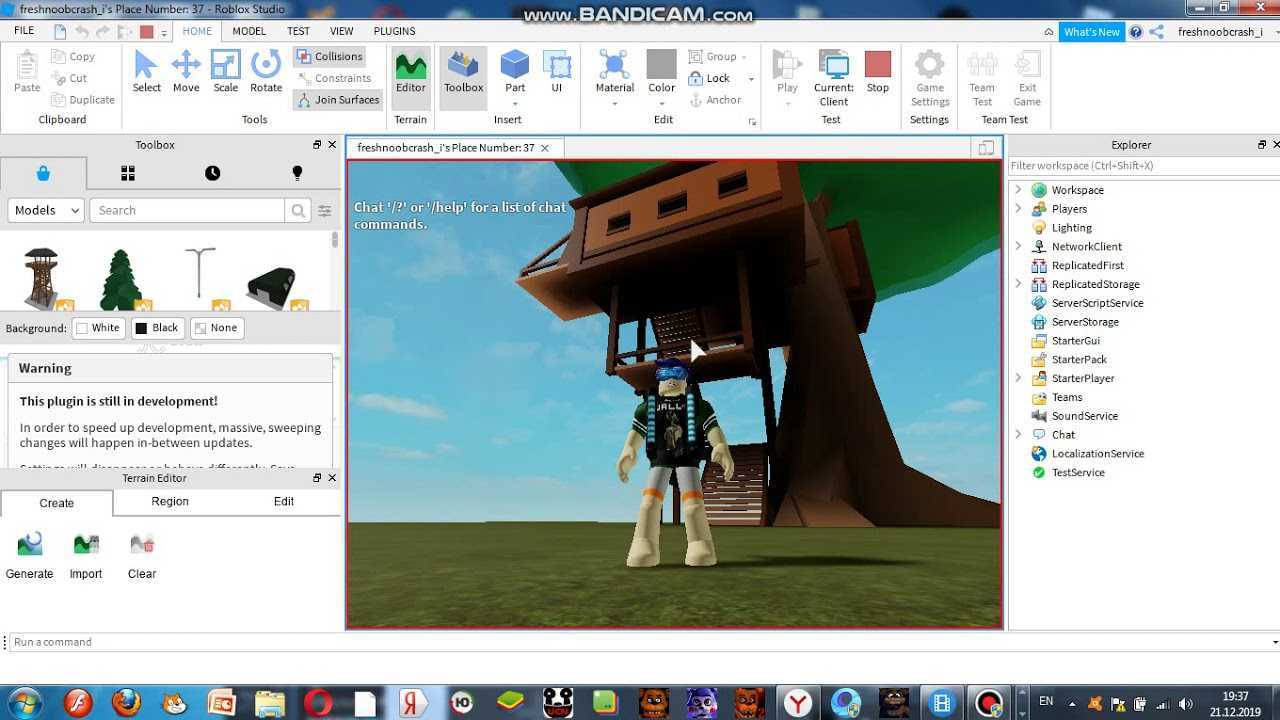This screenshot has height=720, width=1280.
Task: Stop the running test
Action: coord(878,72)
